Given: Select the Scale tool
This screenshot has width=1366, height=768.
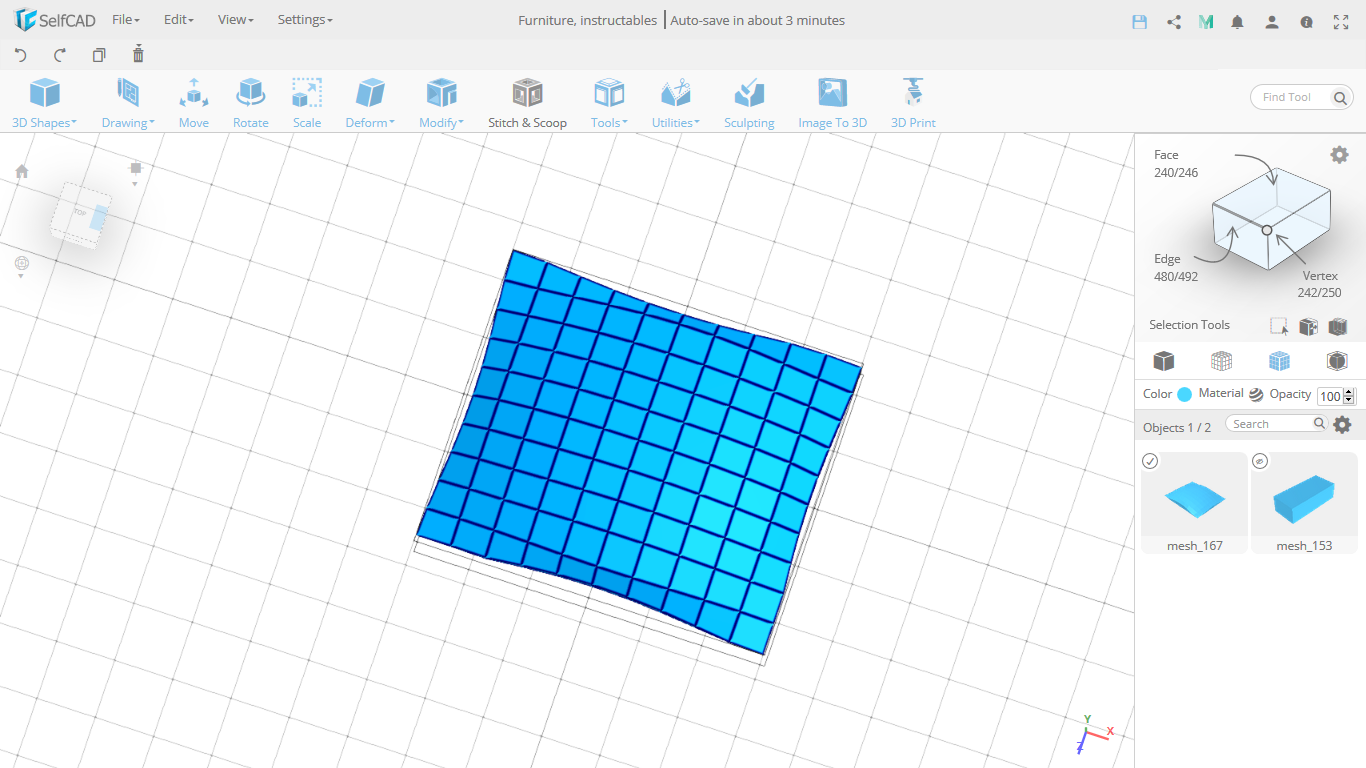Looking at the screenshot, I should tap(307, 103).
